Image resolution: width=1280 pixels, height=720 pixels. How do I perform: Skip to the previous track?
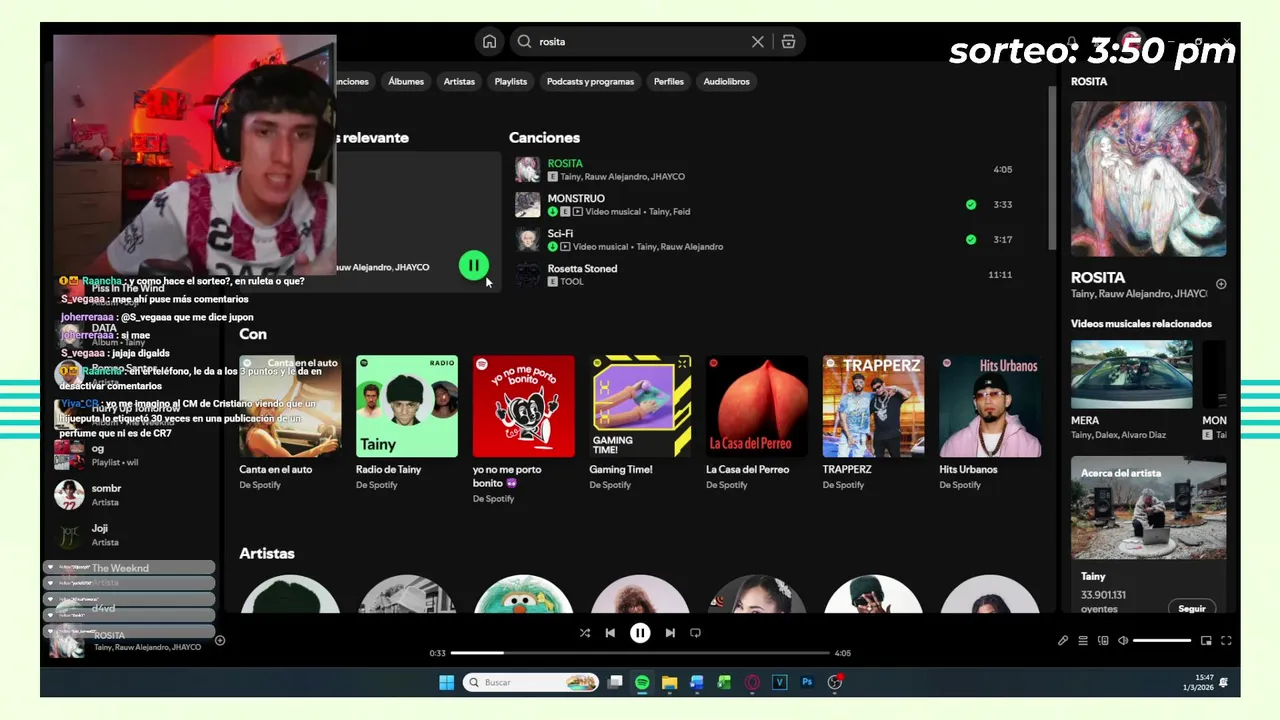click(610, 633)
